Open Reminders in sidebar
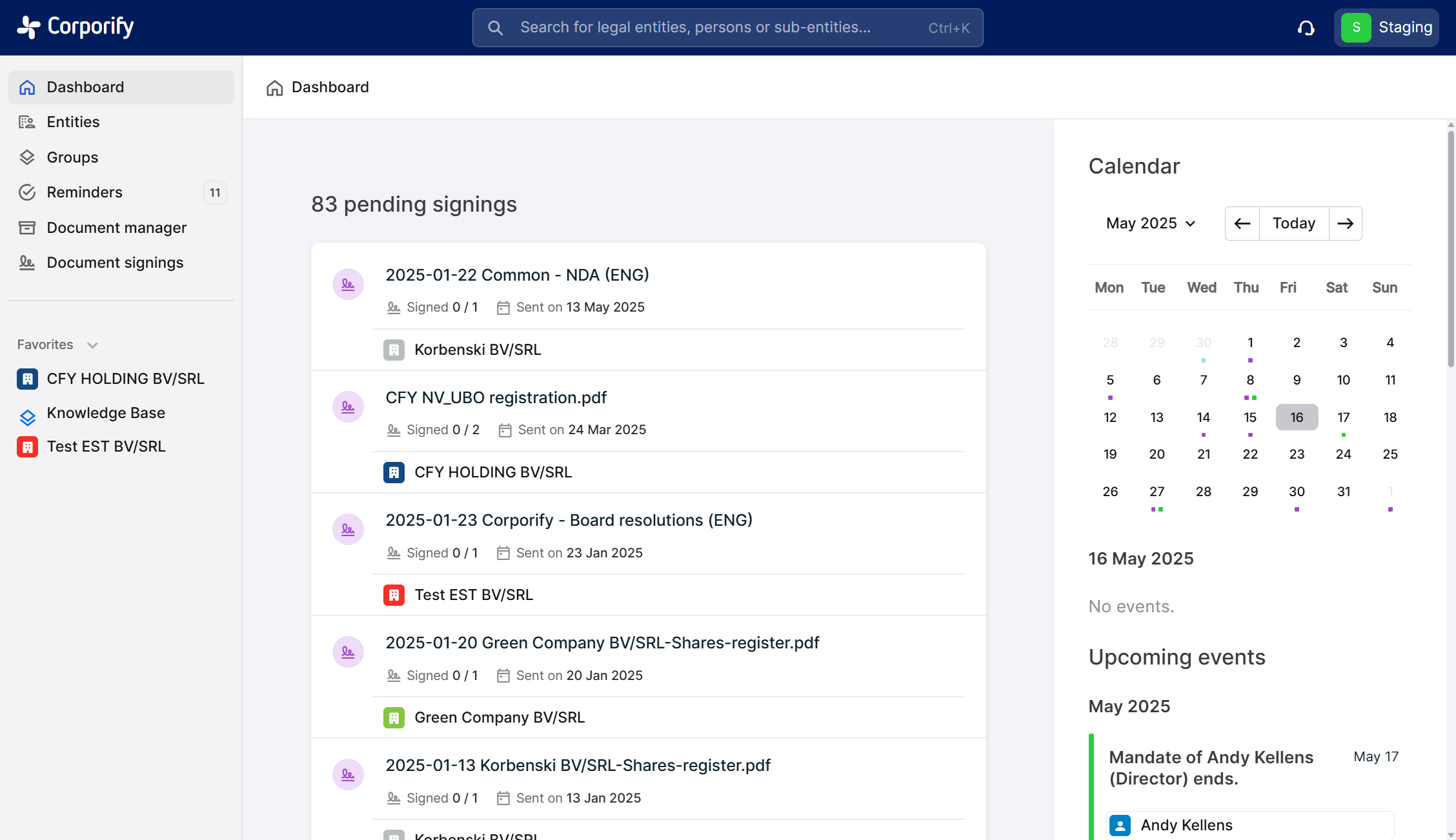This screenshot has height=840, width=1456. click(x=85, y=192)
